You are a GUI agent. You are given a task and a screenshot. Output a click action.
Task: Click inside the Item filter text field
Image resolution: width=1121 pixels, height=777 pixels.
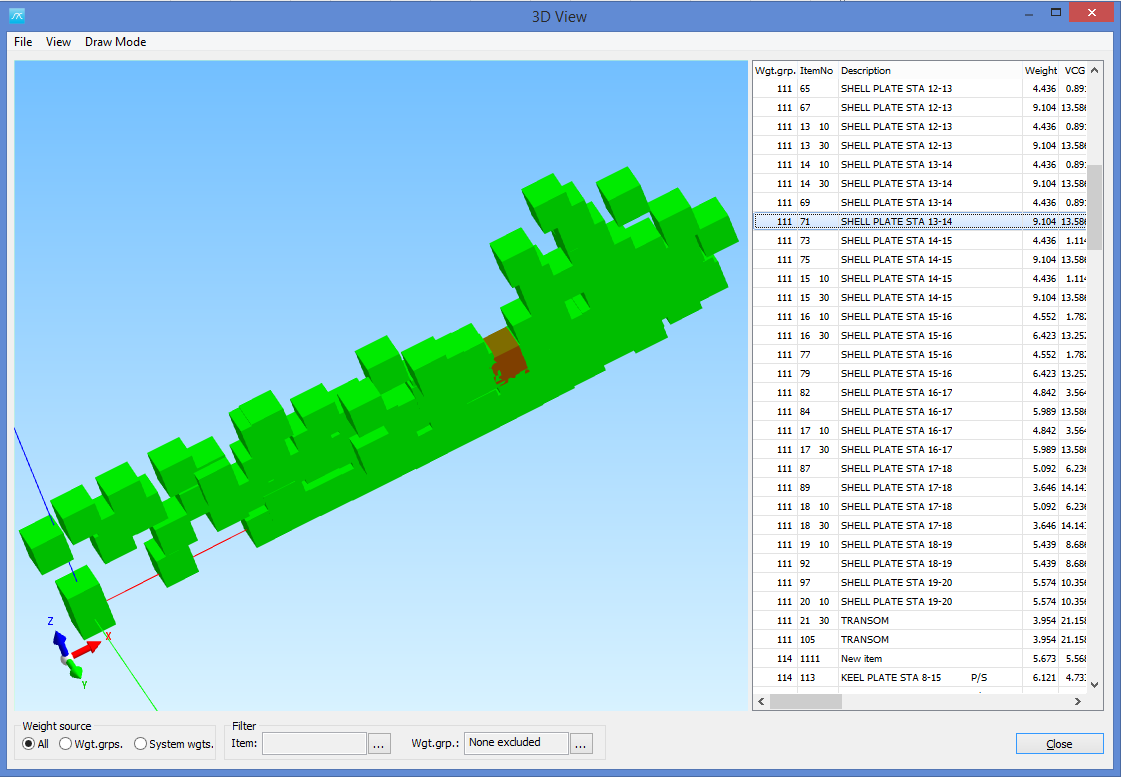pyautogui.click(x=315, y=743)
